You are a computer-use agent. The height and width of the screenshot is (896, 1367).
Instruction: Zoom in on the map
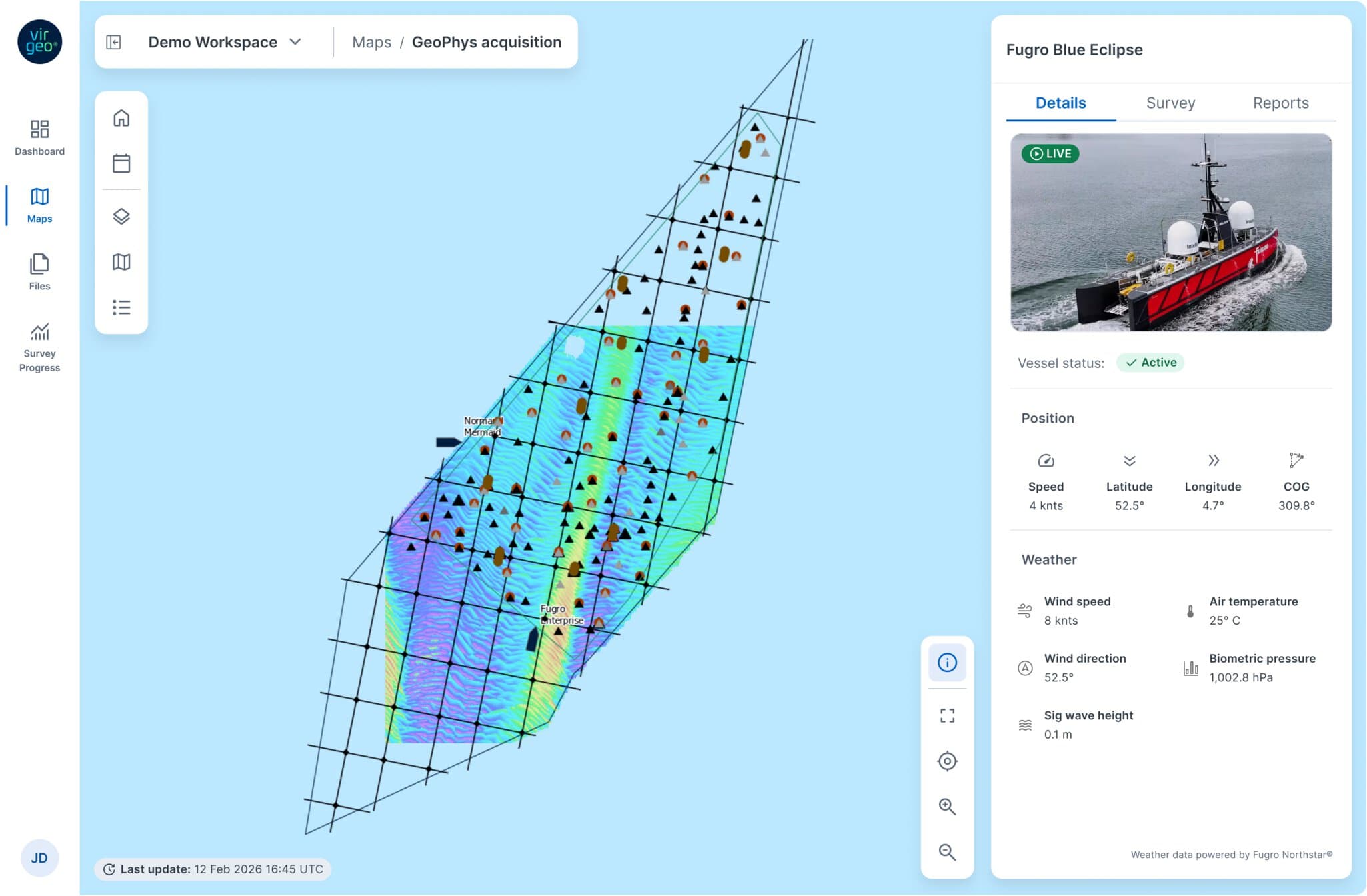947,806
